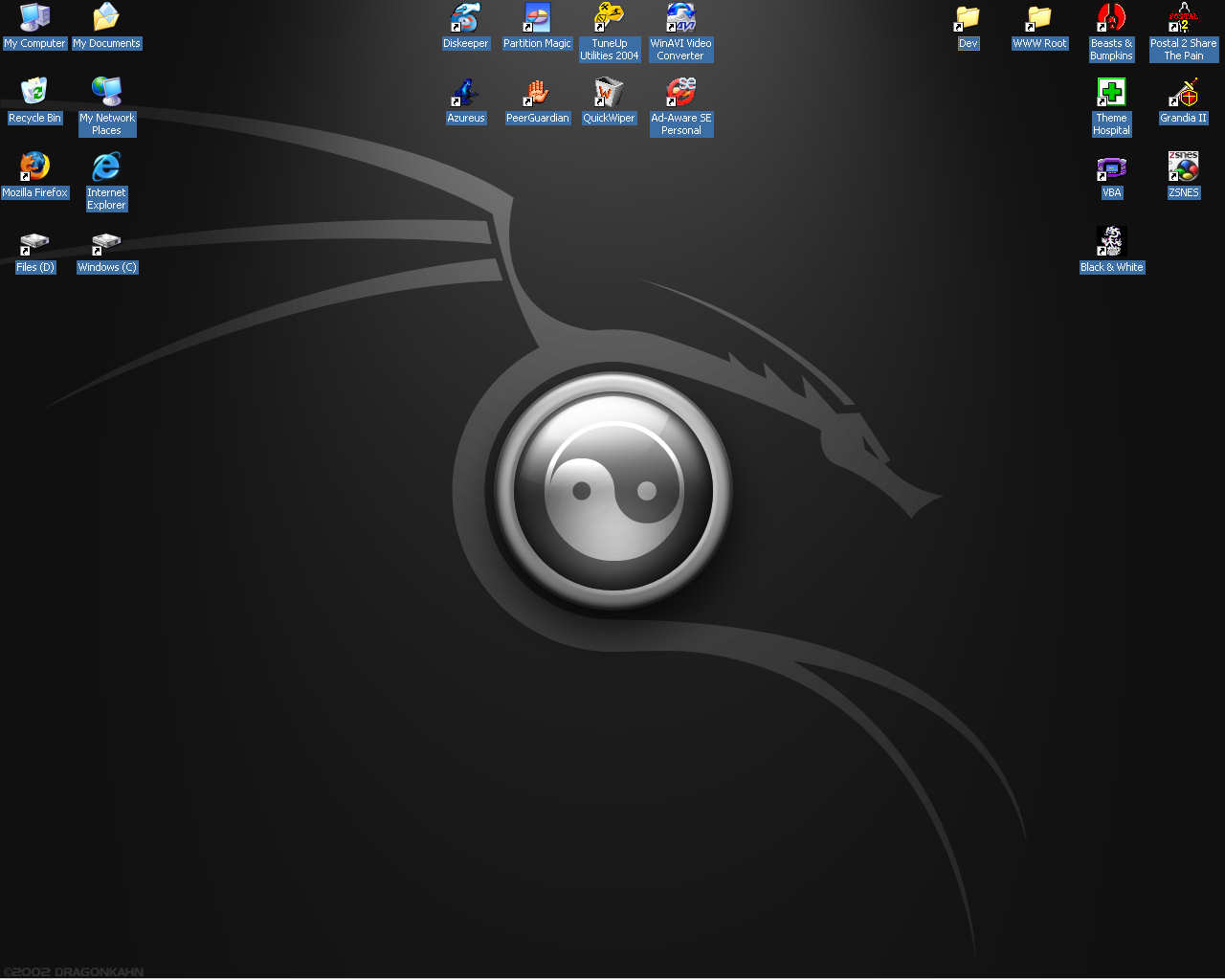
Task: Click the WWW Root folder
Action: coord(1039,17)
